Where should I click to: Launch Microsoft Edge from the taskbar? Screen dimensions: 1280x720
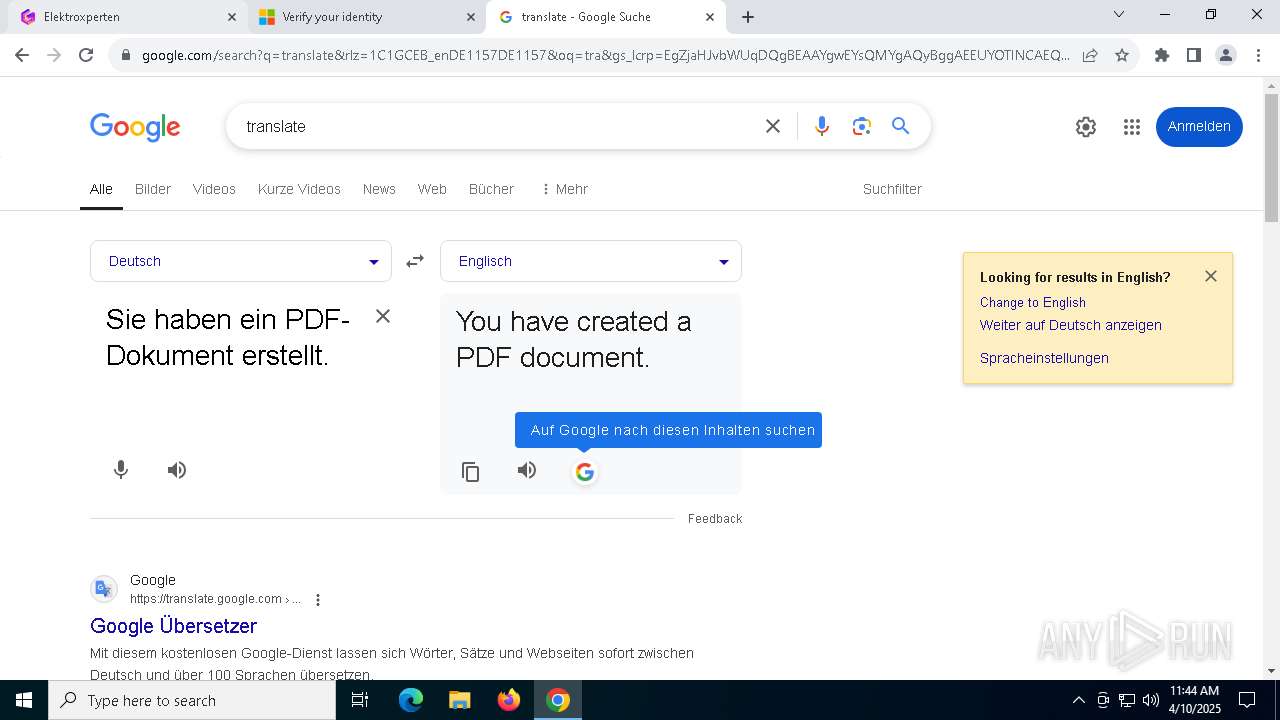pos(411,700)
